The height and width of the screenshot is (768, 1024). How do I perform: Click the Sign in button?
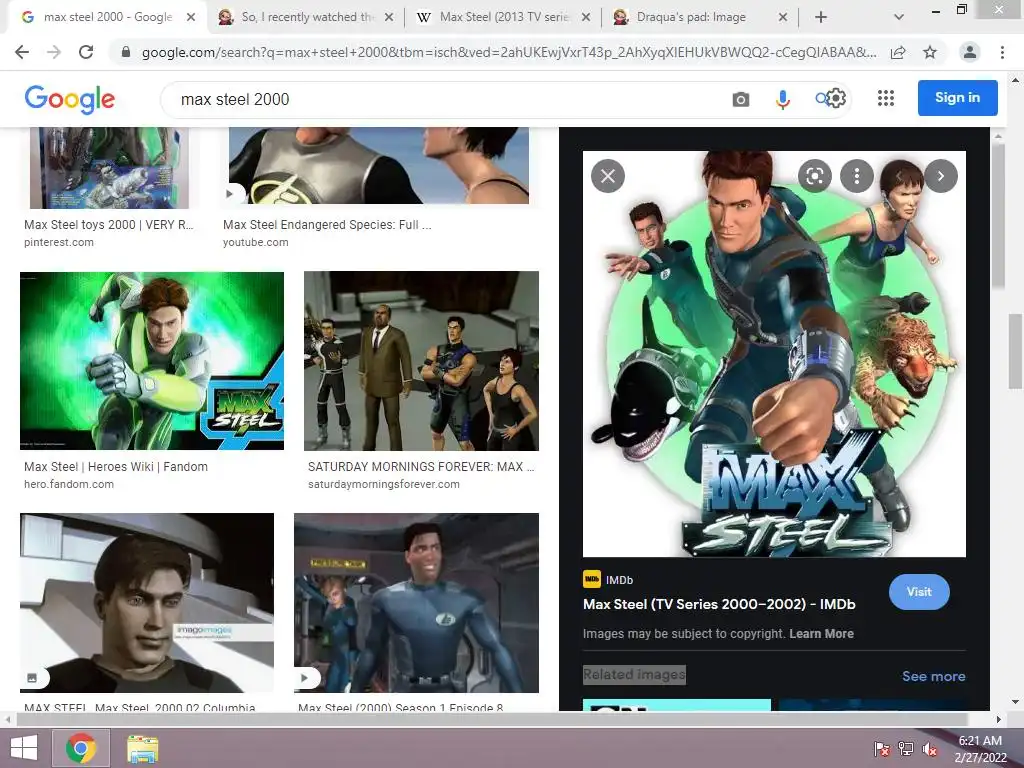coord(957,97)
